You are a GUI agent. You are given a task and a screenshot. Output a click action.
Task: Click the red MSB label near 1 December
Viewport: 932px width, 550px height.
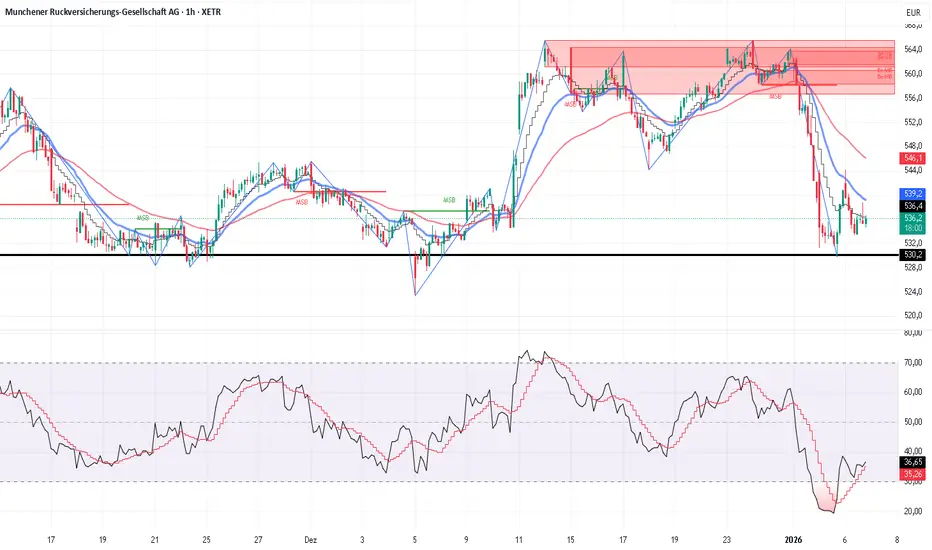302,202
